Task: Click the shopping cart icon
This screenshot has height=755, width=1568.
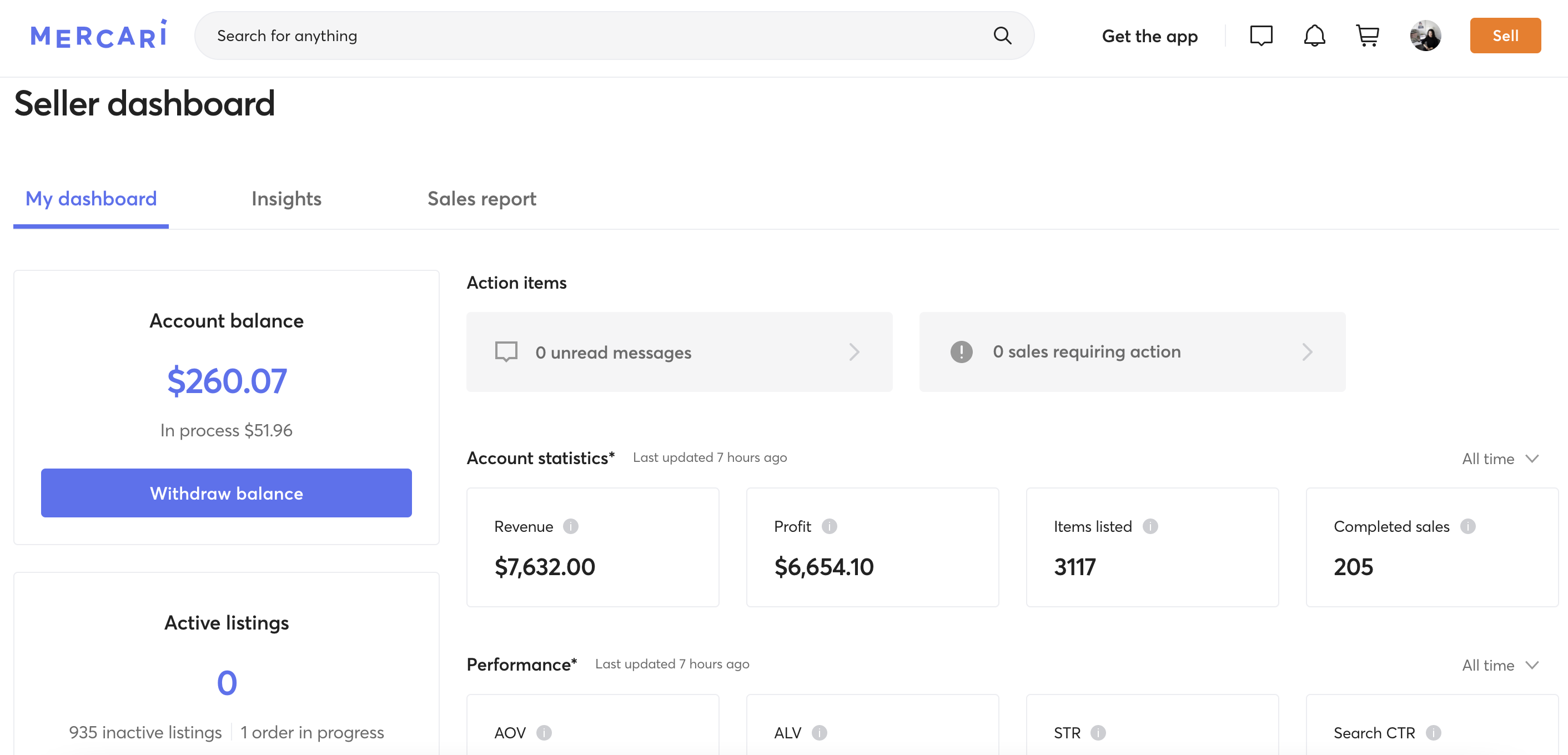Action: pos(1368,35)
